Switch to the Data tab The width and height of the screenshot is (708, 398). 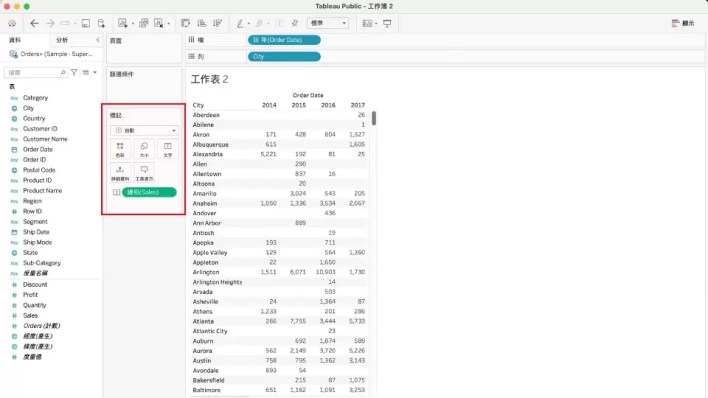click(x=15, y=40)
